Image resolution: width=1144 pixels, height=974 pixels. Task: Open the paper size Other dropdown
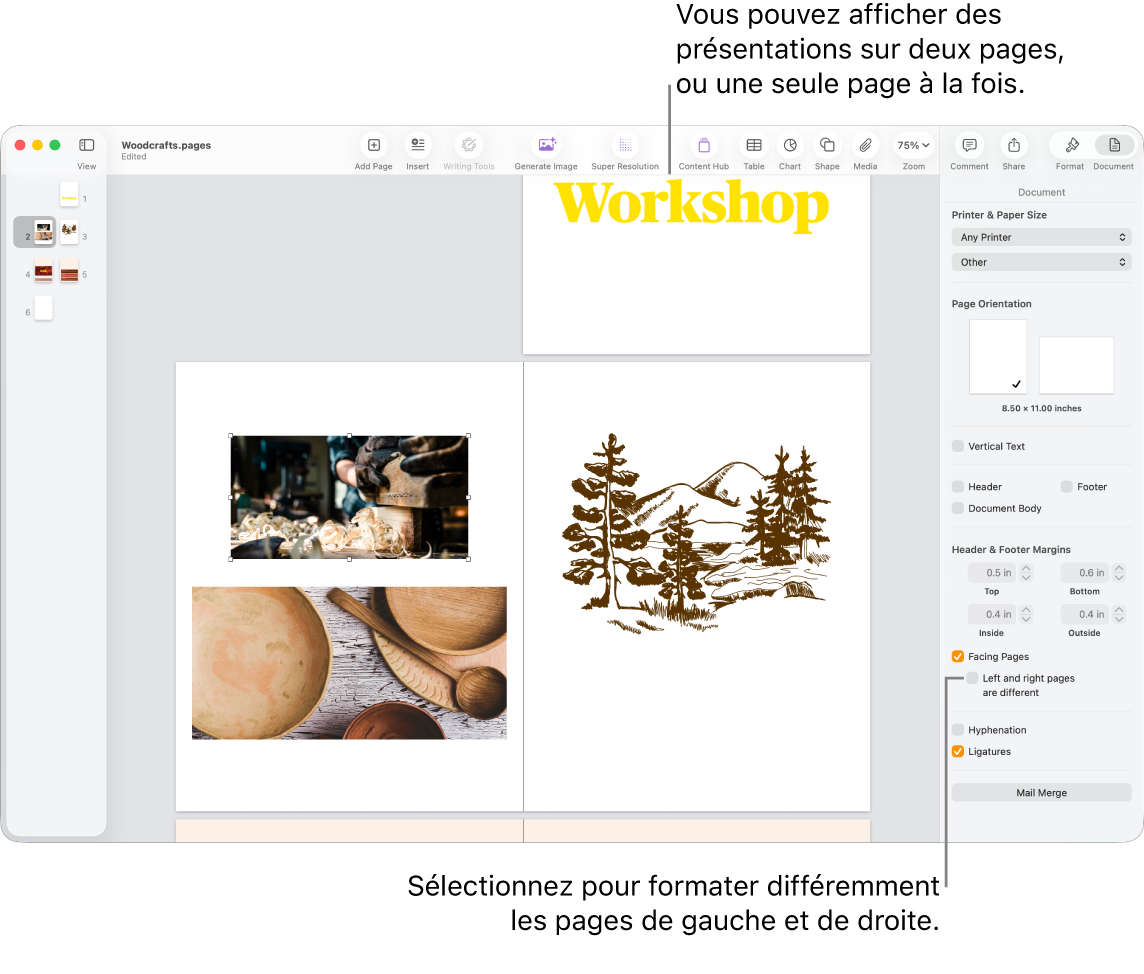pyautogui.click(x=1041, y=262)
